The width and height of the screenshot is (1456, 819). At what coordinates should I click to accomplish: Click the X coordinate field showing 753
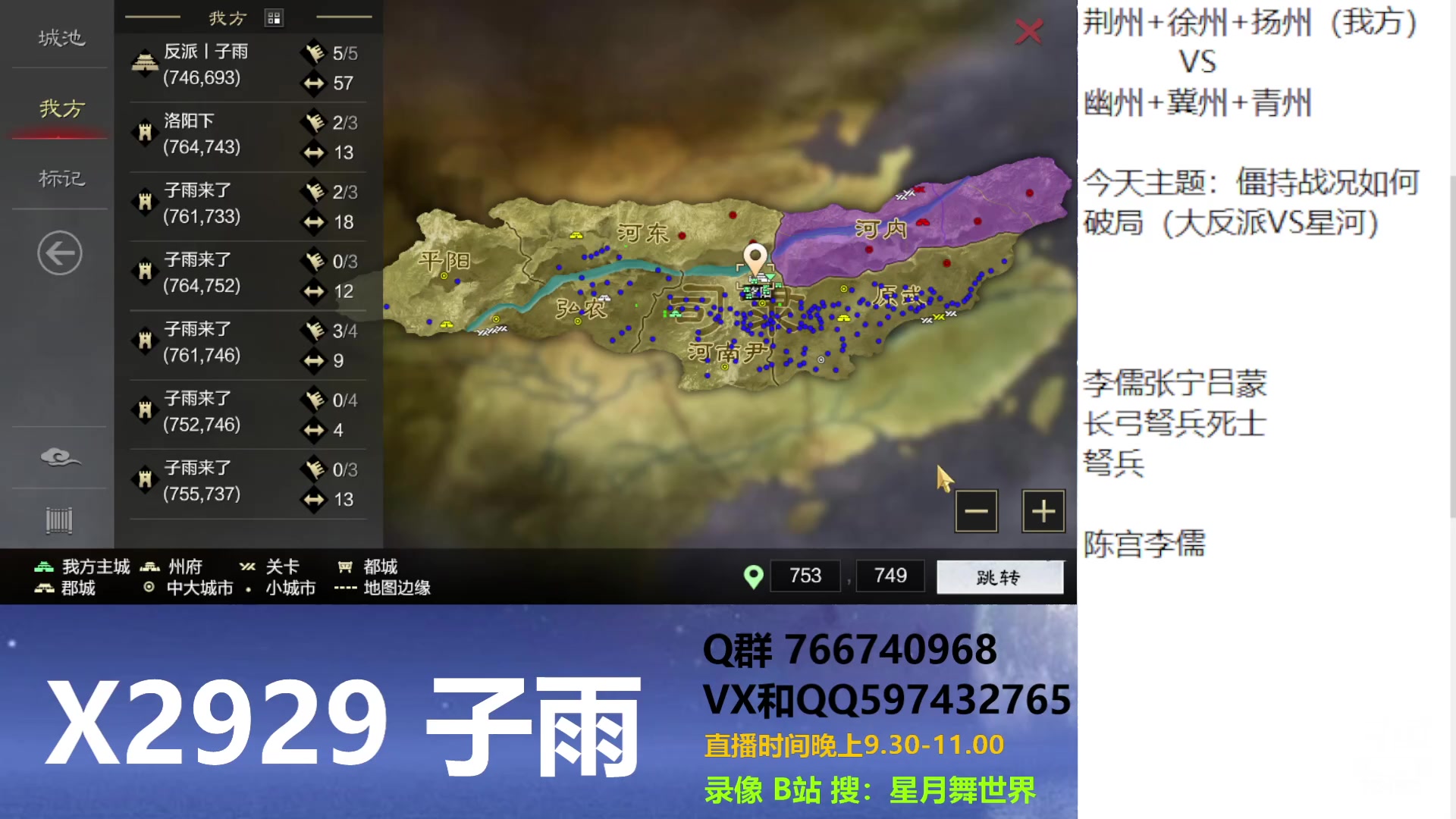coord(805,576)
